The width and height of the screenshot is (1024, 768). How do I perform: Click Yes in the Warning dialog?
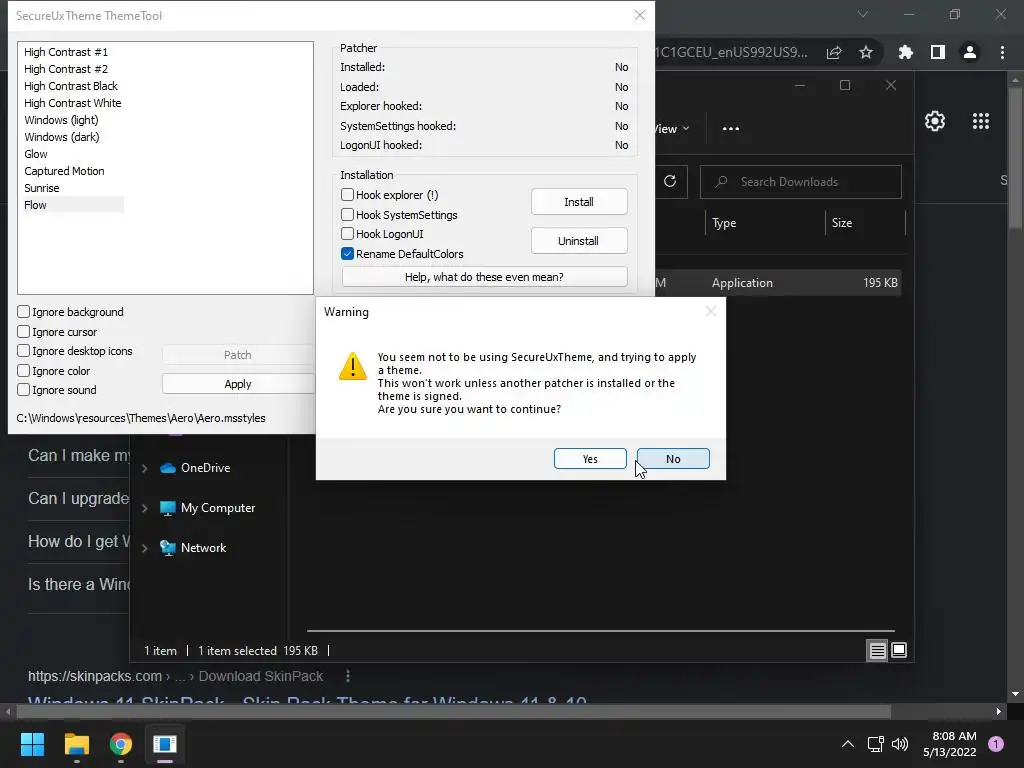(590, 458)
